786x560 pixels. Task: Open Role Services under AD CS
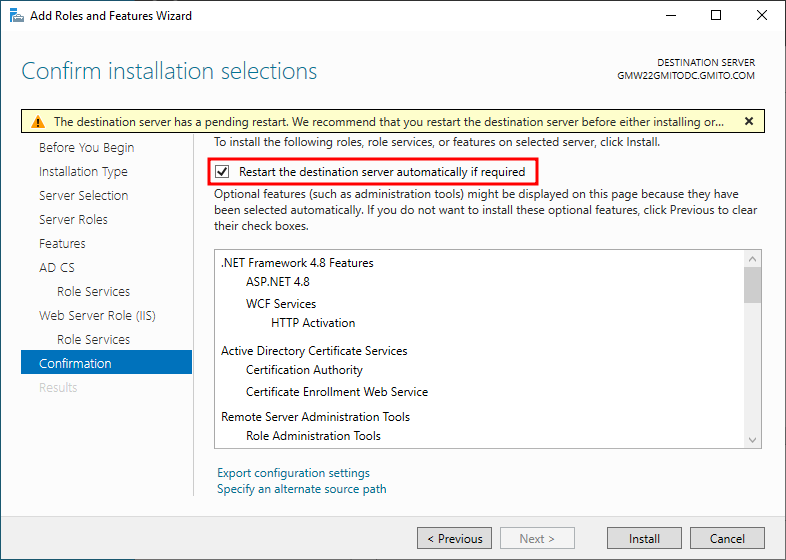[93, 292]
